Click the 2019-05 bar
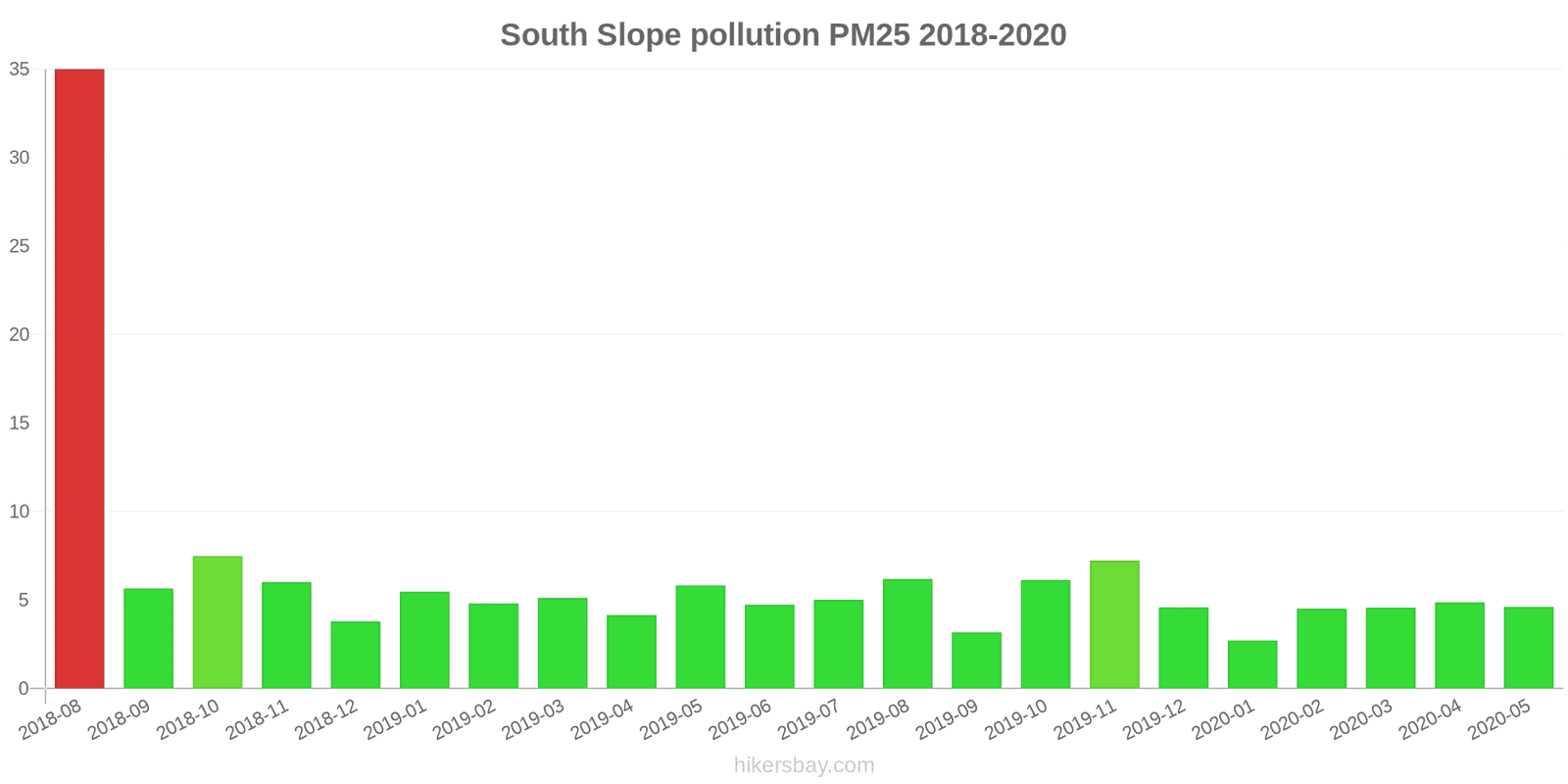Viewport: 1568px width, 784px height. click(x=701, y=637)
